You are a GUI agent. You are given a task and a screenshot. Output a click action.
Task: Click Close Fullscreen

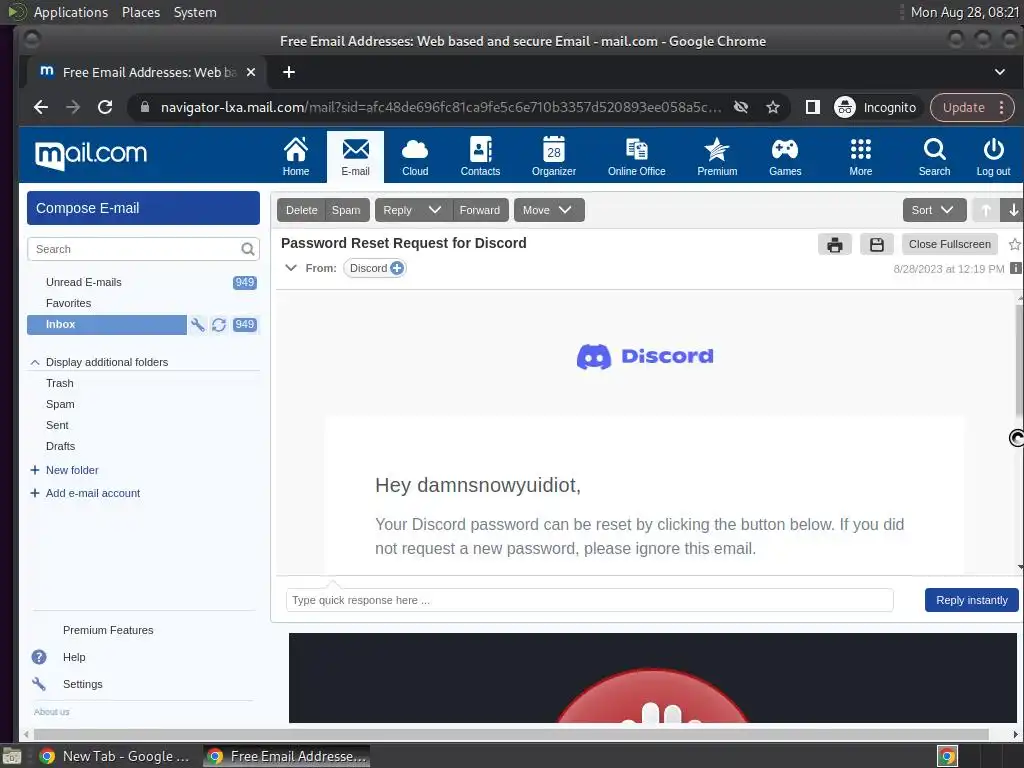coord(950,244)
